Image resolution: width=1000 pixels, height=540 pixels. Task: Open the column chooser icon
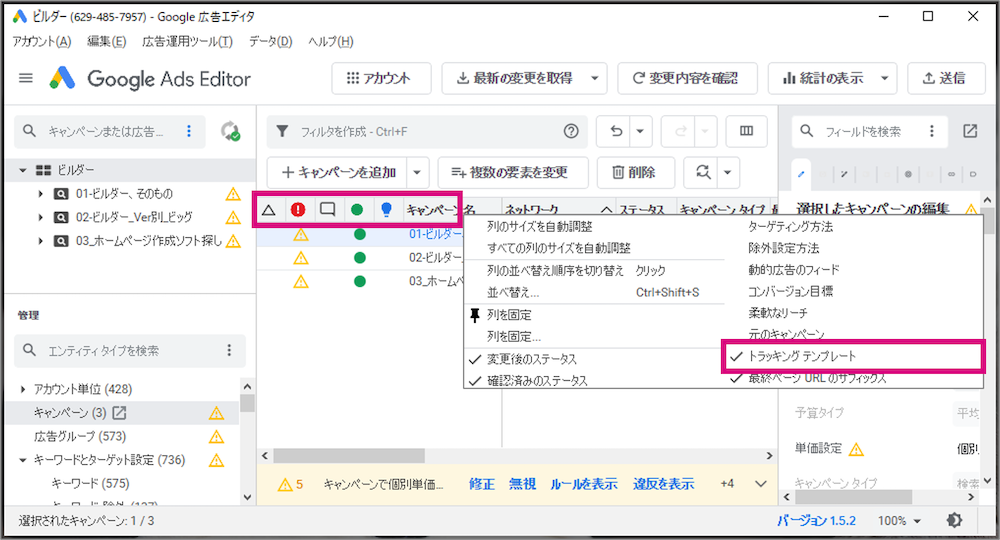(746, 131)
